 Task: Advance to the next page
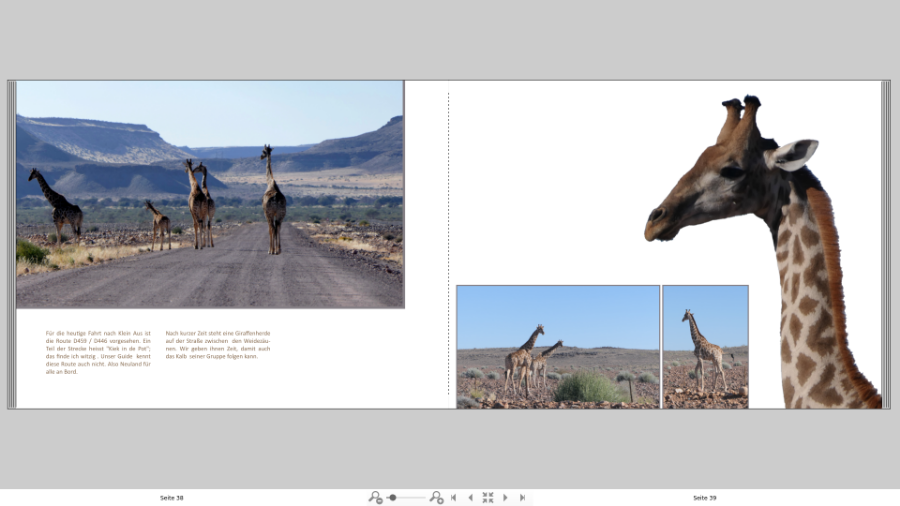click(x=505, y=497)
